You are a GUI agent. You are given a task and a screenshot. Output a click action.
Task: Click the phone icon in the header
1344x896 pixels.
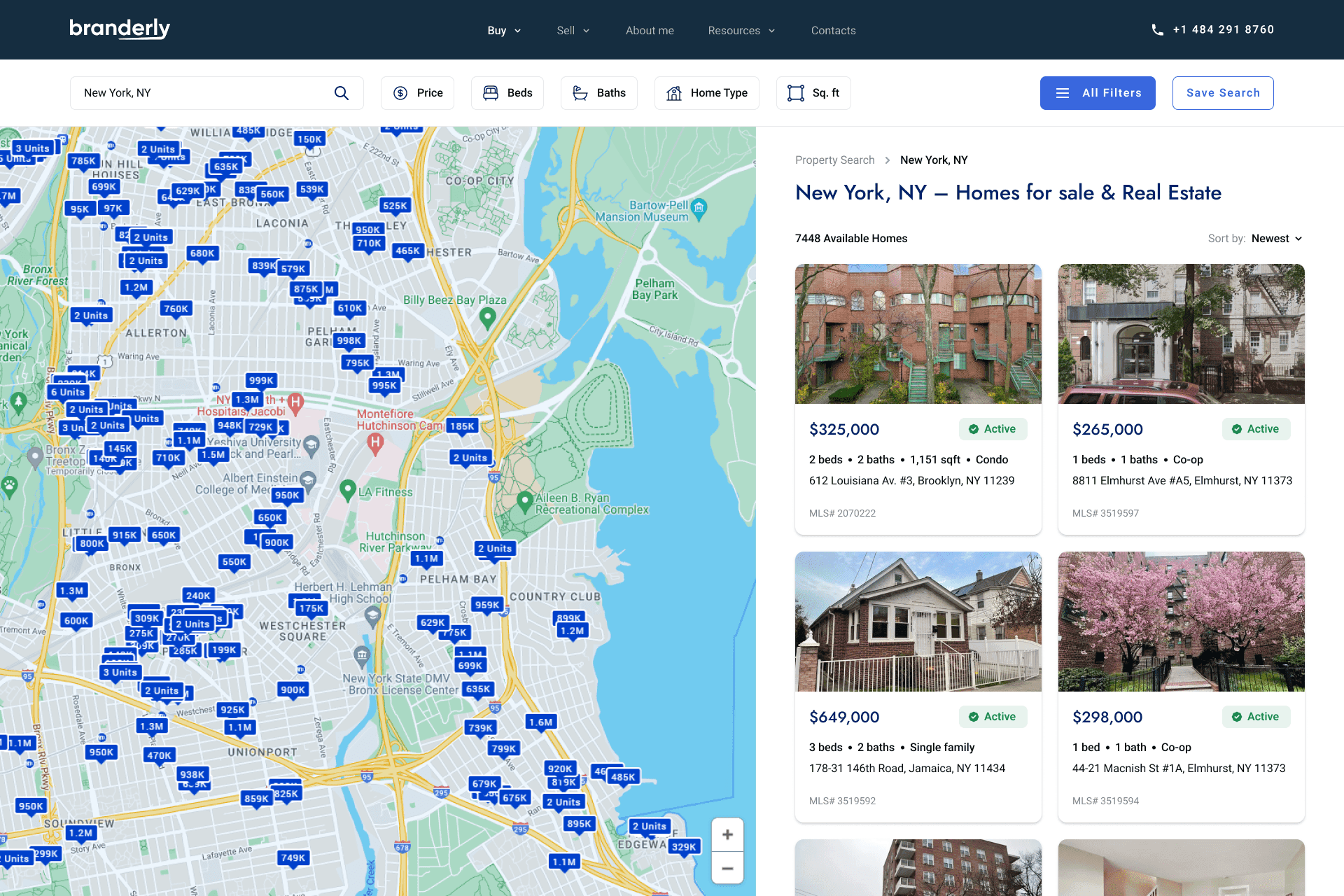(1158, 30)
